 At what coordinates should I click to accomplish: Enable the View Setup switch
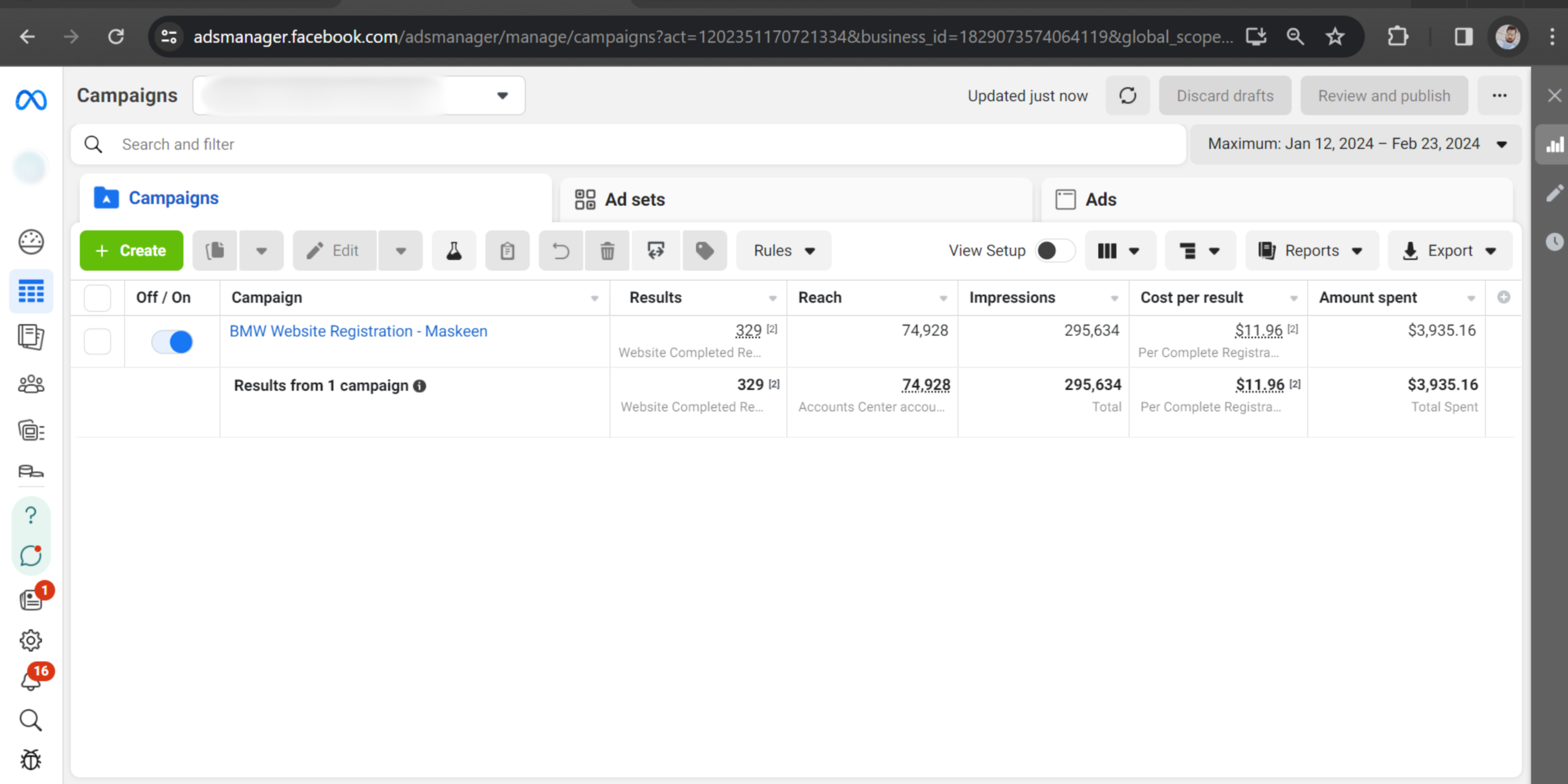1054,251
